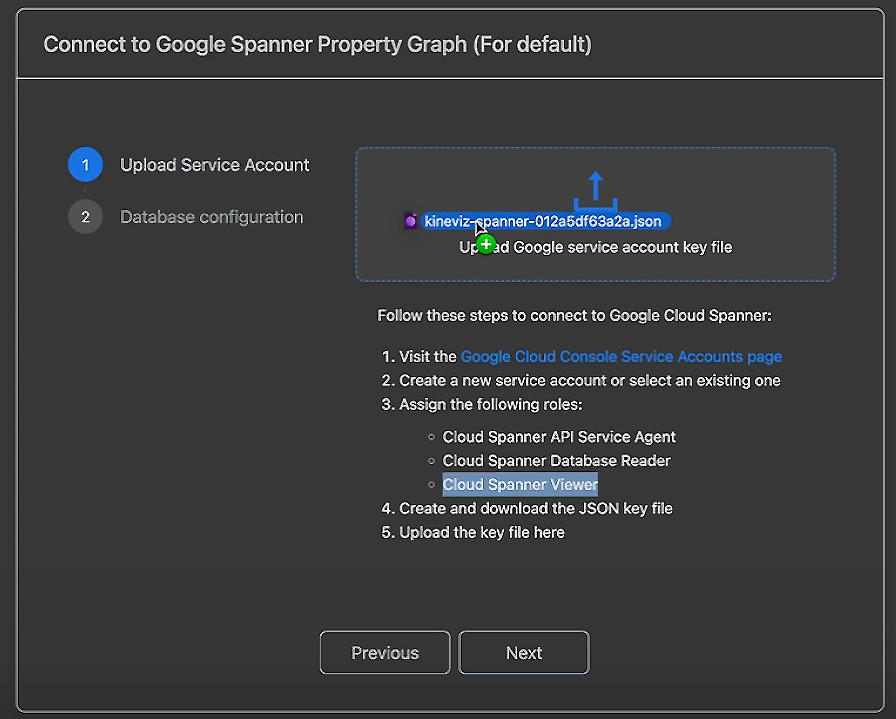
Task: Open Upload Service Account step
Action: (x=214, y=165)
